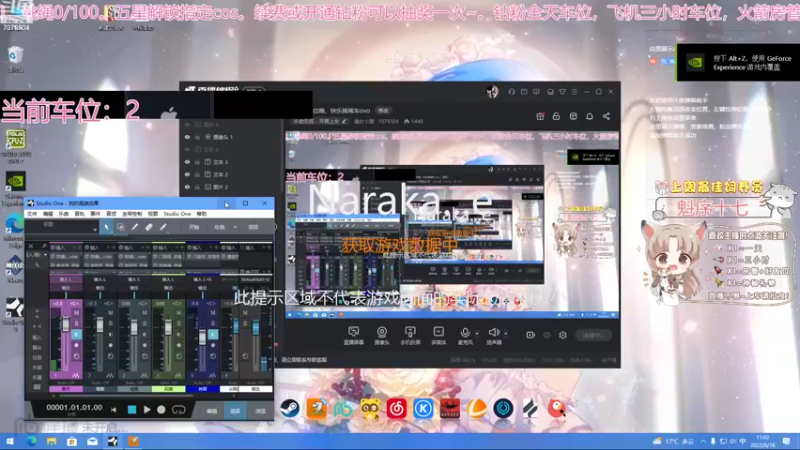Image resolution: width=800 pixels, height=450 pixels.
Task: Add a 多媒体 media source
Action: click(x=438, y=336)
